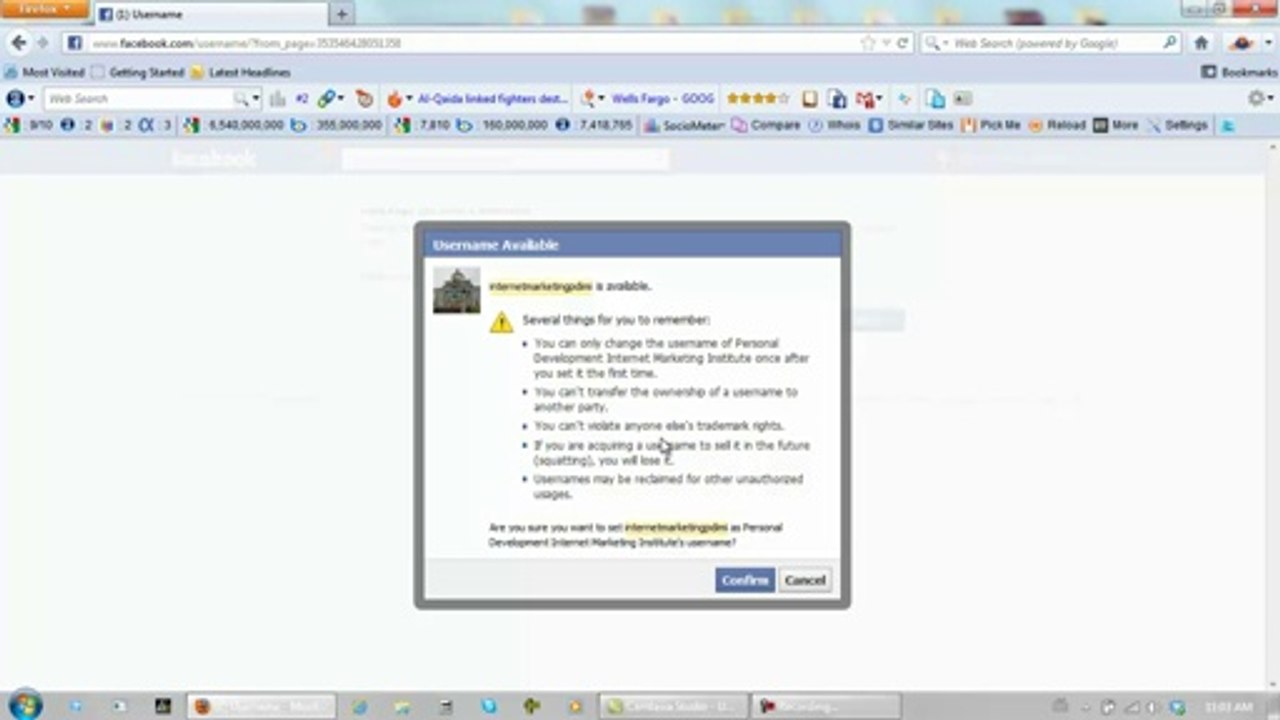Screen dimensions: 1280x720
Task: Go to the Firefox home page
Action: pyautogui.click(x=1202, y=43)
